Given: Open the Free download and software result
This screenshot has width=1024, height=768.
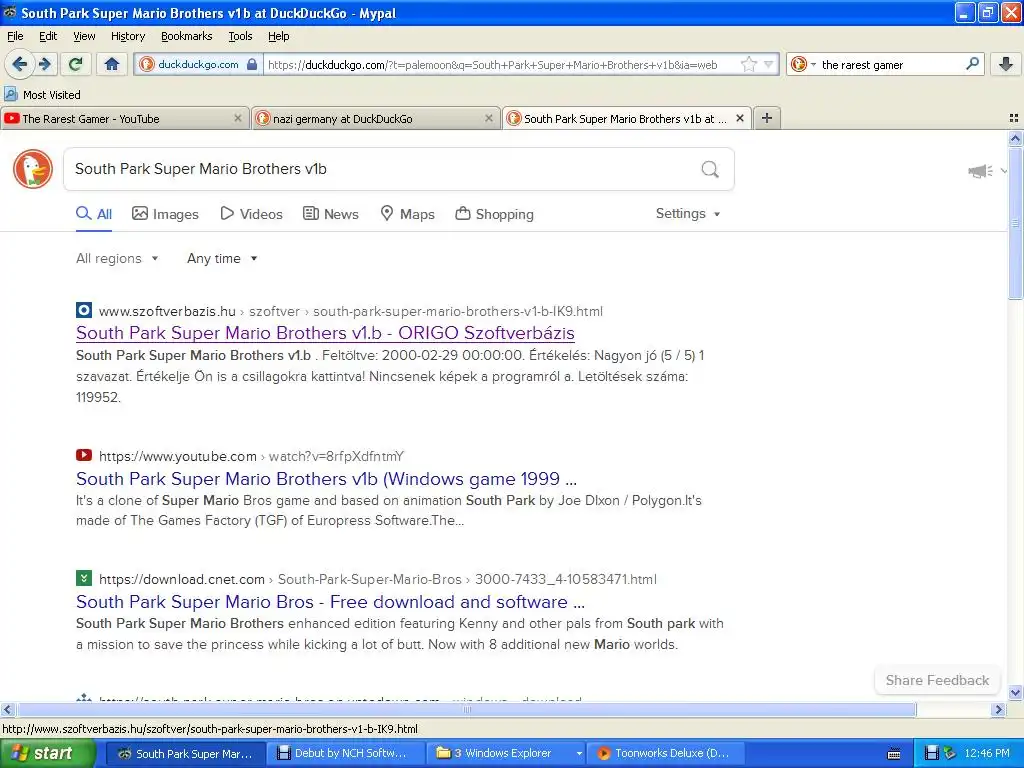Looking at the screenshot, I should click(330, 601).
